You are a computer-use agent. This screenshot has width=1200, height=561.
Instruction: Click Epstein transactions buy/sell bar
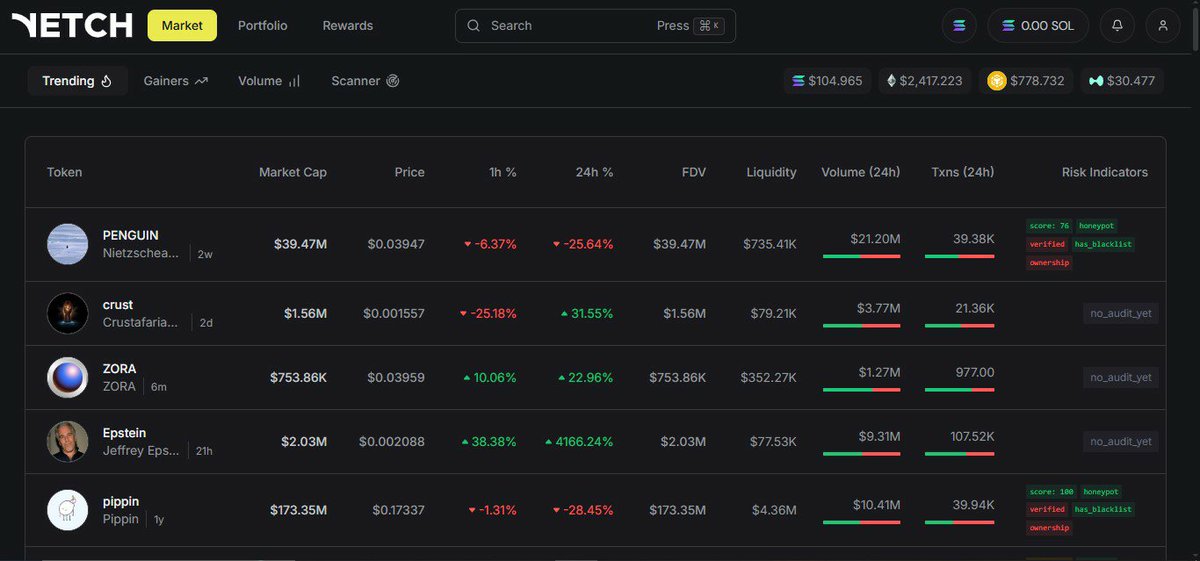point(960,453)
